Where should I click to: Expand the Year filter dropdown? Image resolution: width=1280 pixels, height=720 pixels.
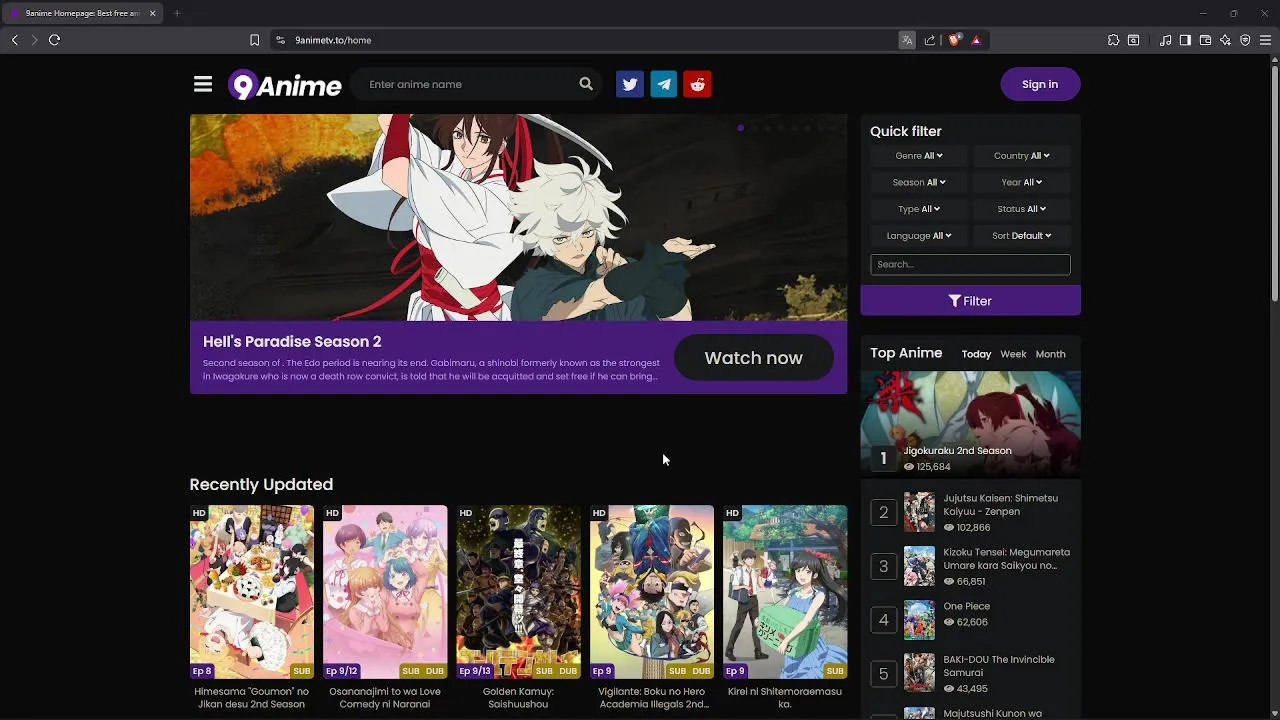[1021, 182]
